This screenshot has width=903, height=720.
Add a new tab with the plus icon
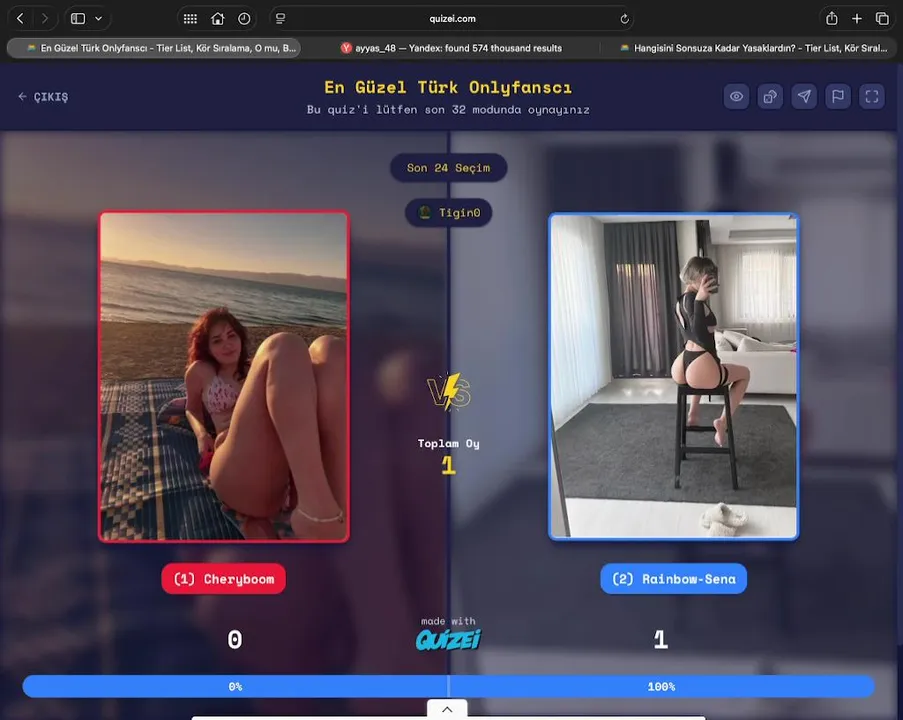(x=857, y=18)
